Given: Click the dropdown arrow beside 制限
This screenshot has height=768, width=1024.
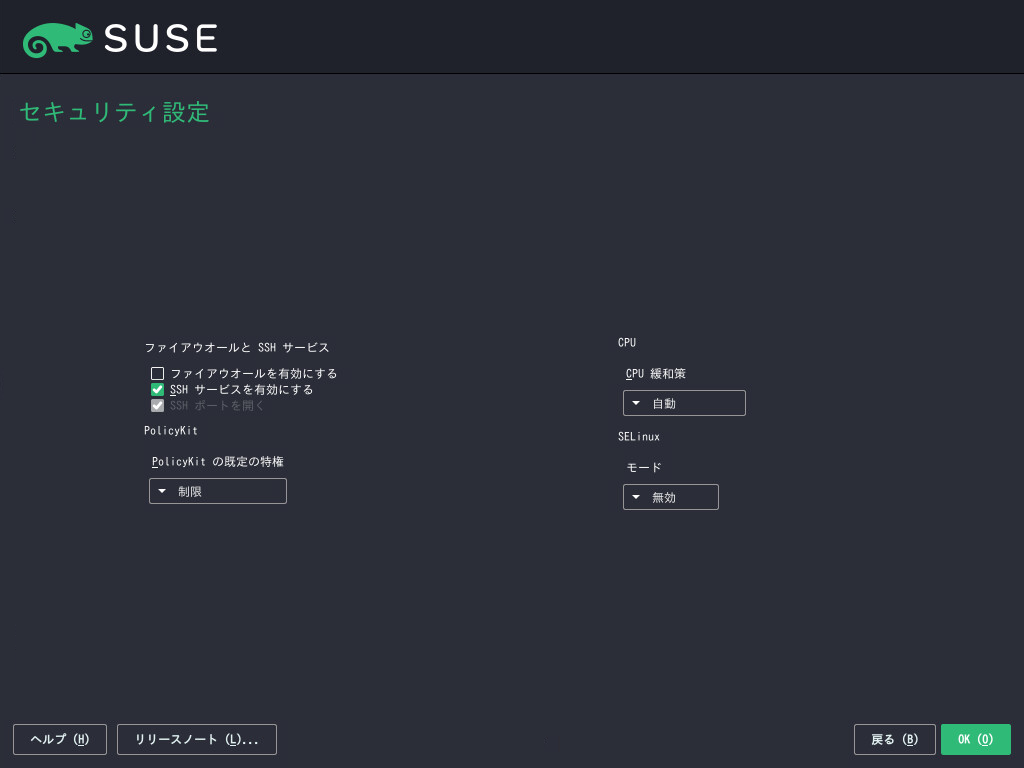Looking at the screenshot, I should click(x=161, y=491).
